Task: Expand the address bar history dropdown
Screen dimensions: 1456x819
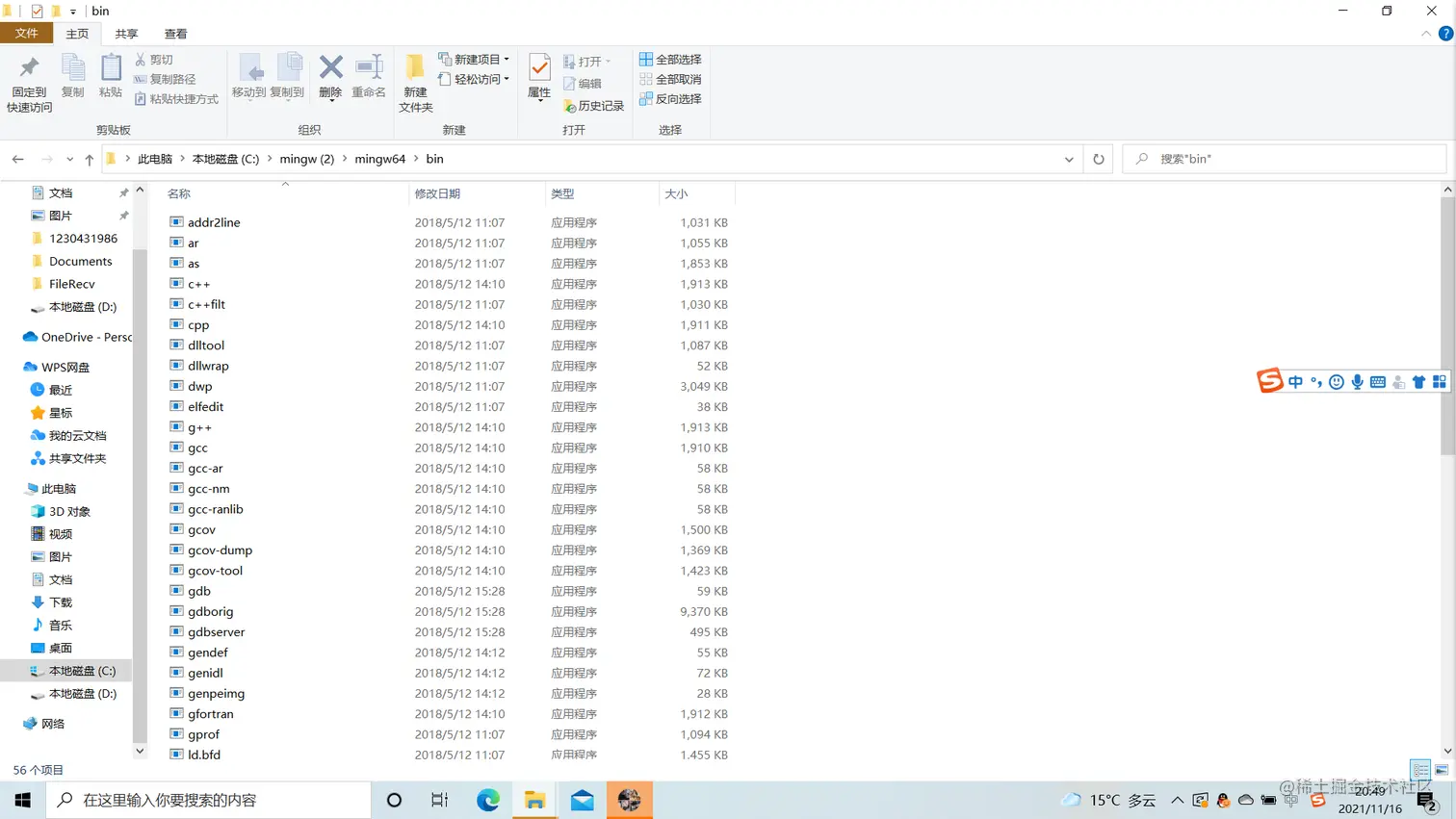Action: pyautogui.click(x=1069, y=159)
